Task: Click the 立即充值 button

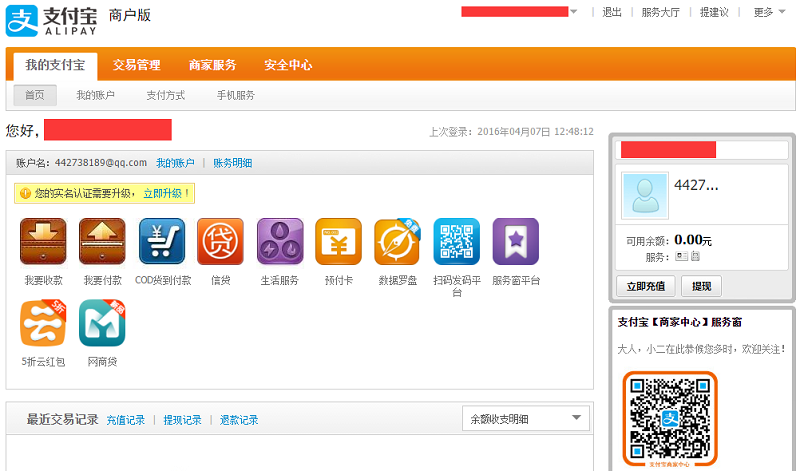Action: pos(645,286)
